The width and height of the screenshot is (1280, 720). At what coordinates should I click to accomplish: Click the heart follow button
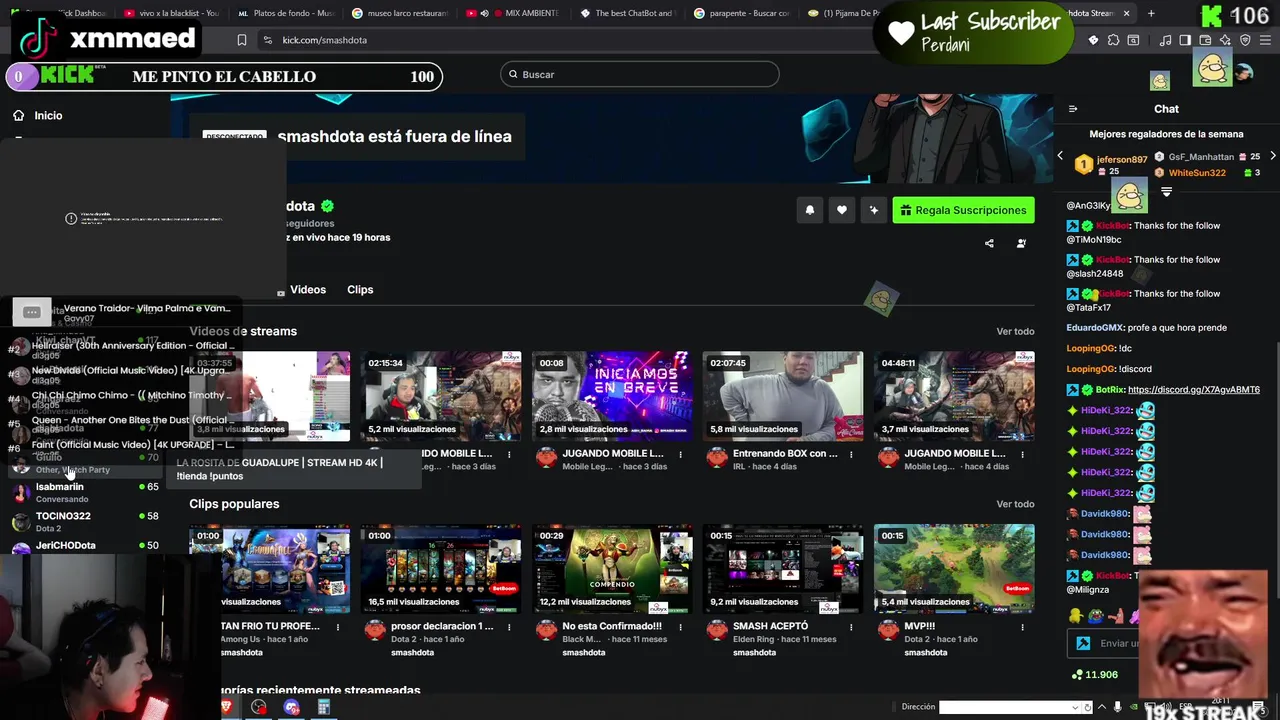click(x=842, y=210)
